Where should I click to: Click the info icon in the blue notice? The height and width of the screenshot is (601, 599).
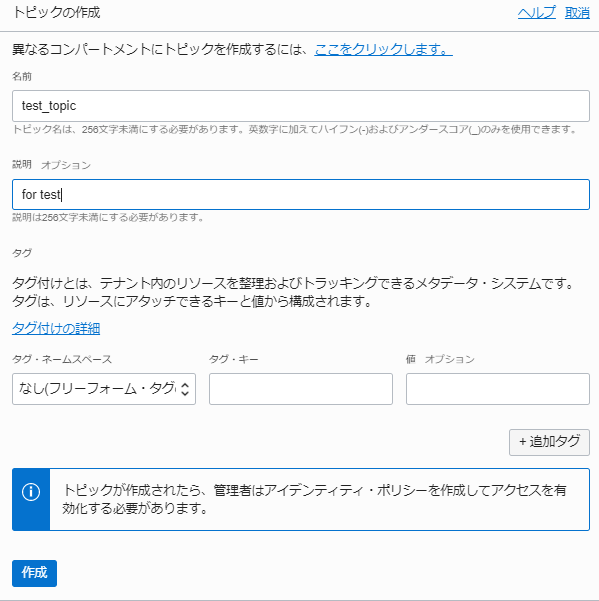[x=31, y=492]
